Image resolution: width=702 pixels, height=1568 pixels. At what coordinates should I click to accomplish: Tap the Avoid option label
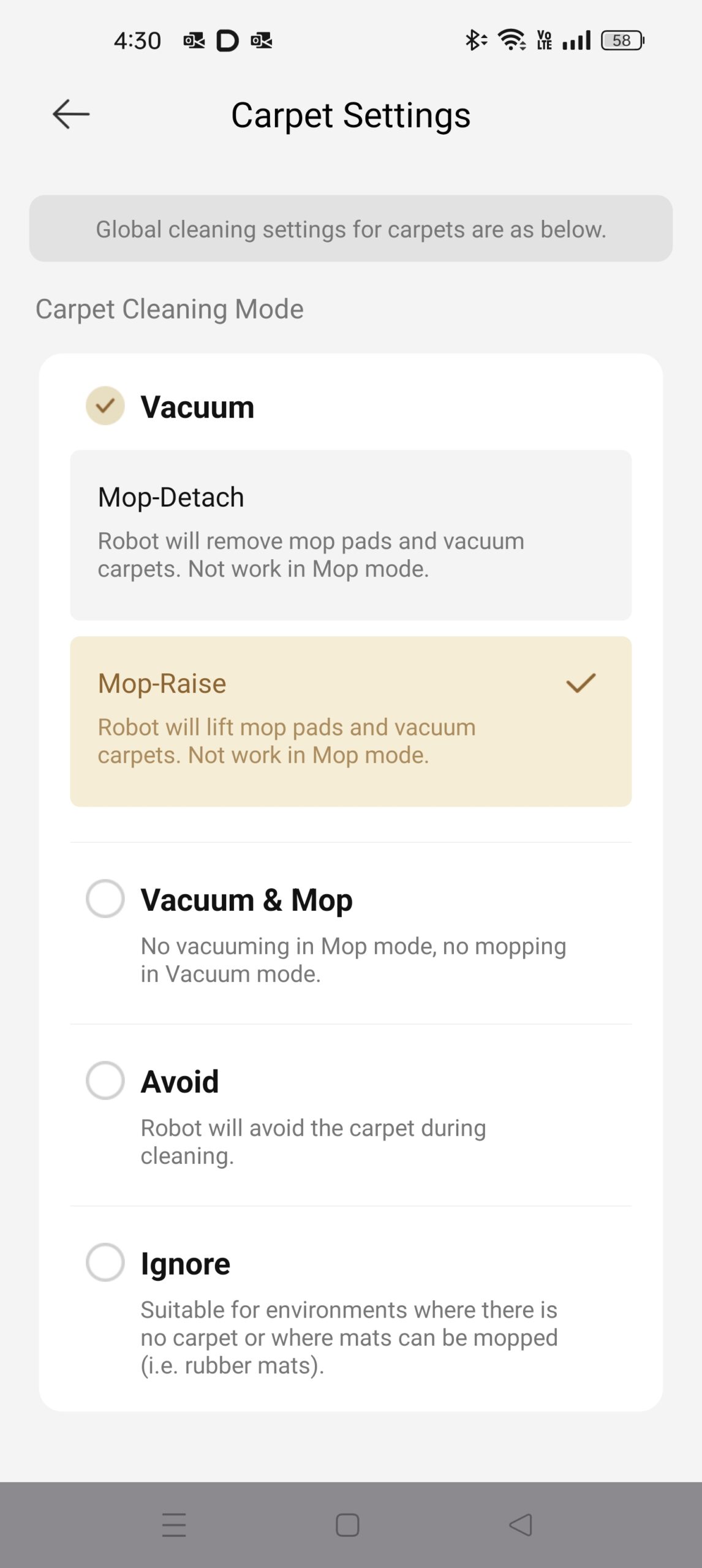tap(180, 1082)
